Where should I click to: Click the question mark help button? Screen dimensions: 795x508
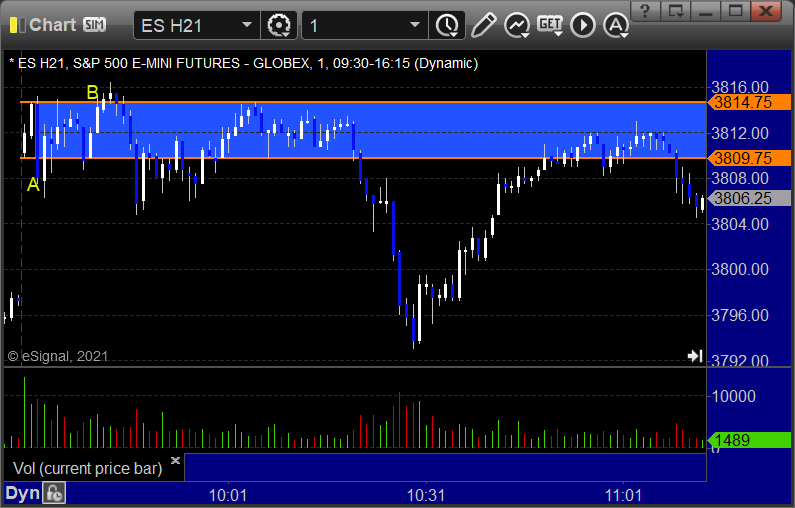click(645, 11)
